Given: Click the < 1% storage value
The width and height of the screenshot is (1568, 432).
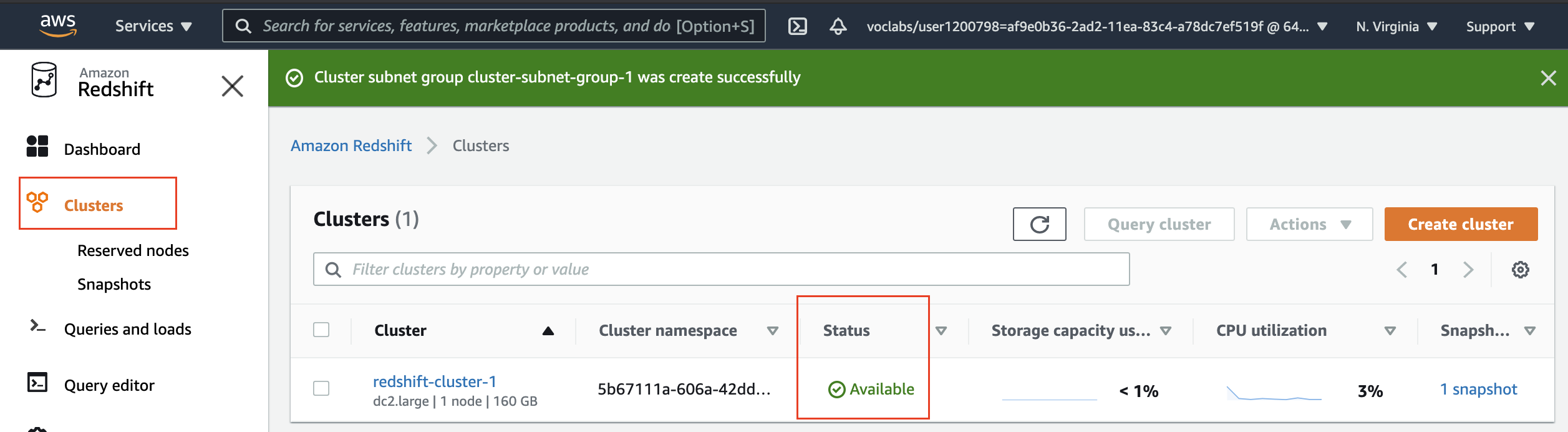Looking at the screenshot, I should pos(1139,391).
